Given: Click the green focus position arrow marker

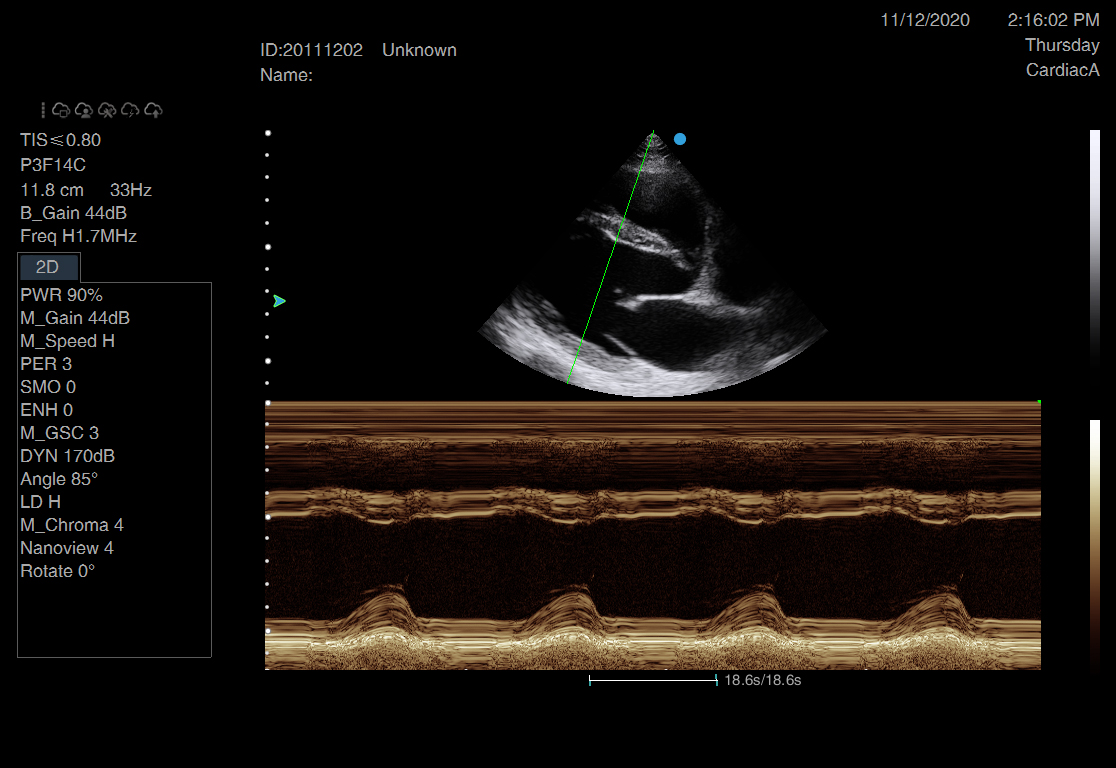Looking at the screenshot, I should (x=279, y=301).
